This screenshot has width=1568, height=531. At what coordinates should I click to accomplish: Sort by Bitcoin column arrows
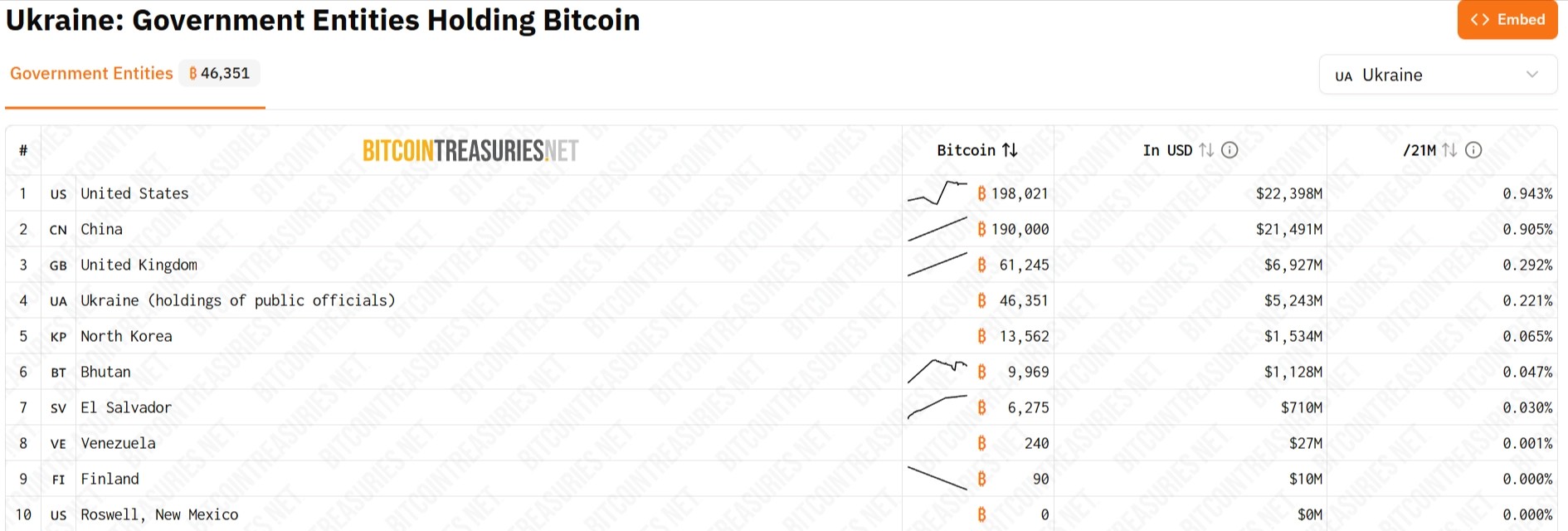pos(1010,150)
